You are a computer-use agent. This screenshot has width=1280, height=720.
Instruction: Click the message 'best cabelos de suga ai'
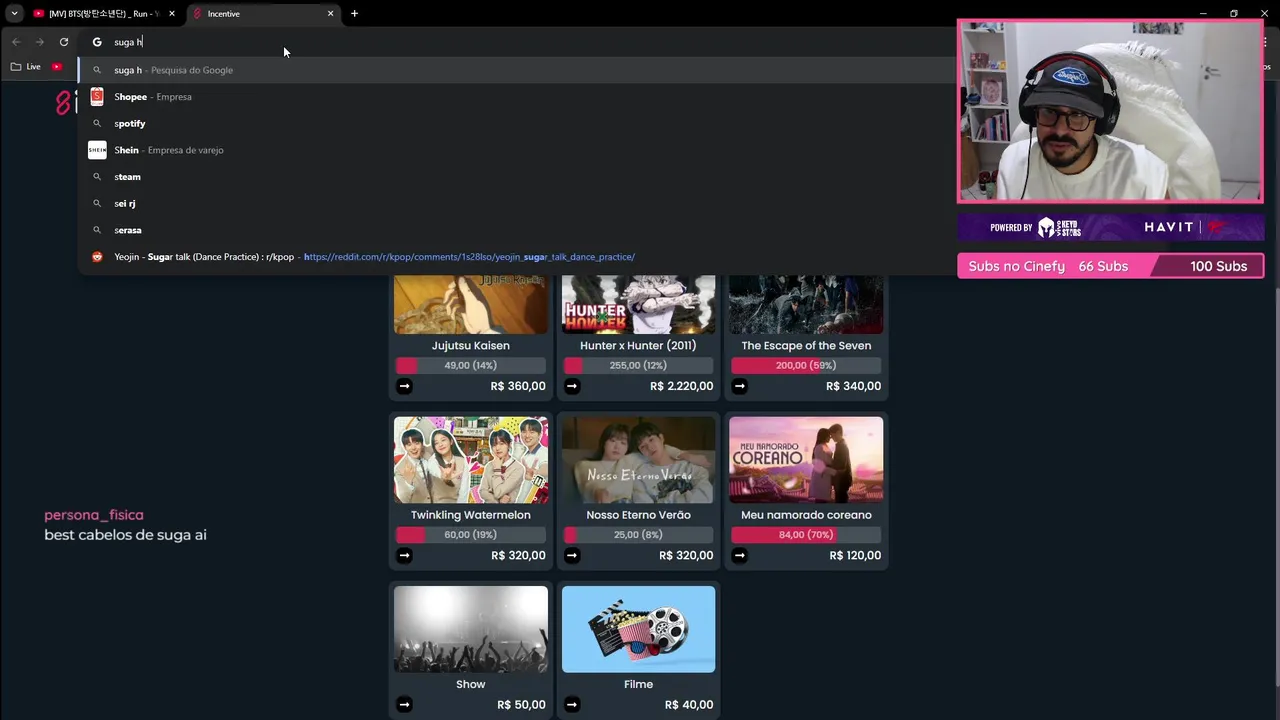tap(125, 535)
